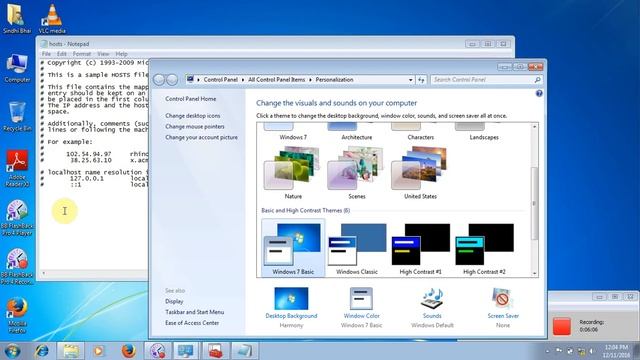Click the Windows Start orb
The height and width of the screenshot is (360, 640).
pos(12,351)
